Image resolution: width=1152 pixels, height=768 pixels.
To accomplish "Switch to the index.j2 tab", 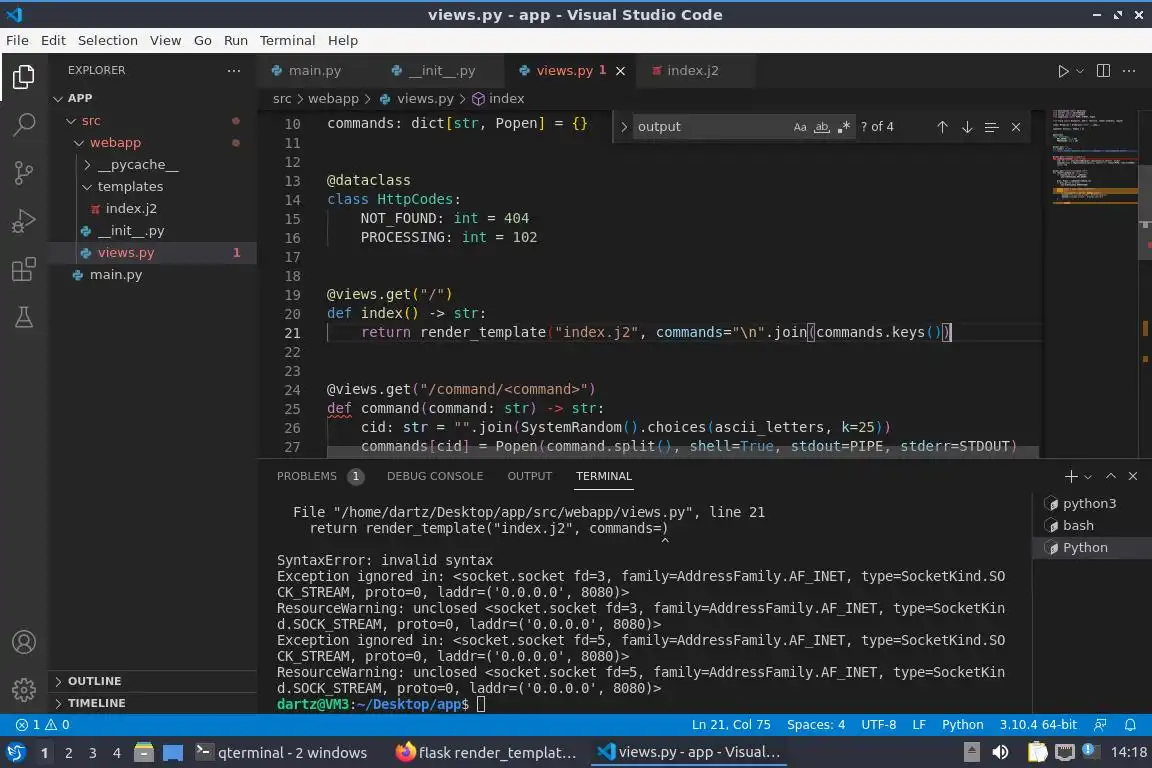I will pos(692,71).
